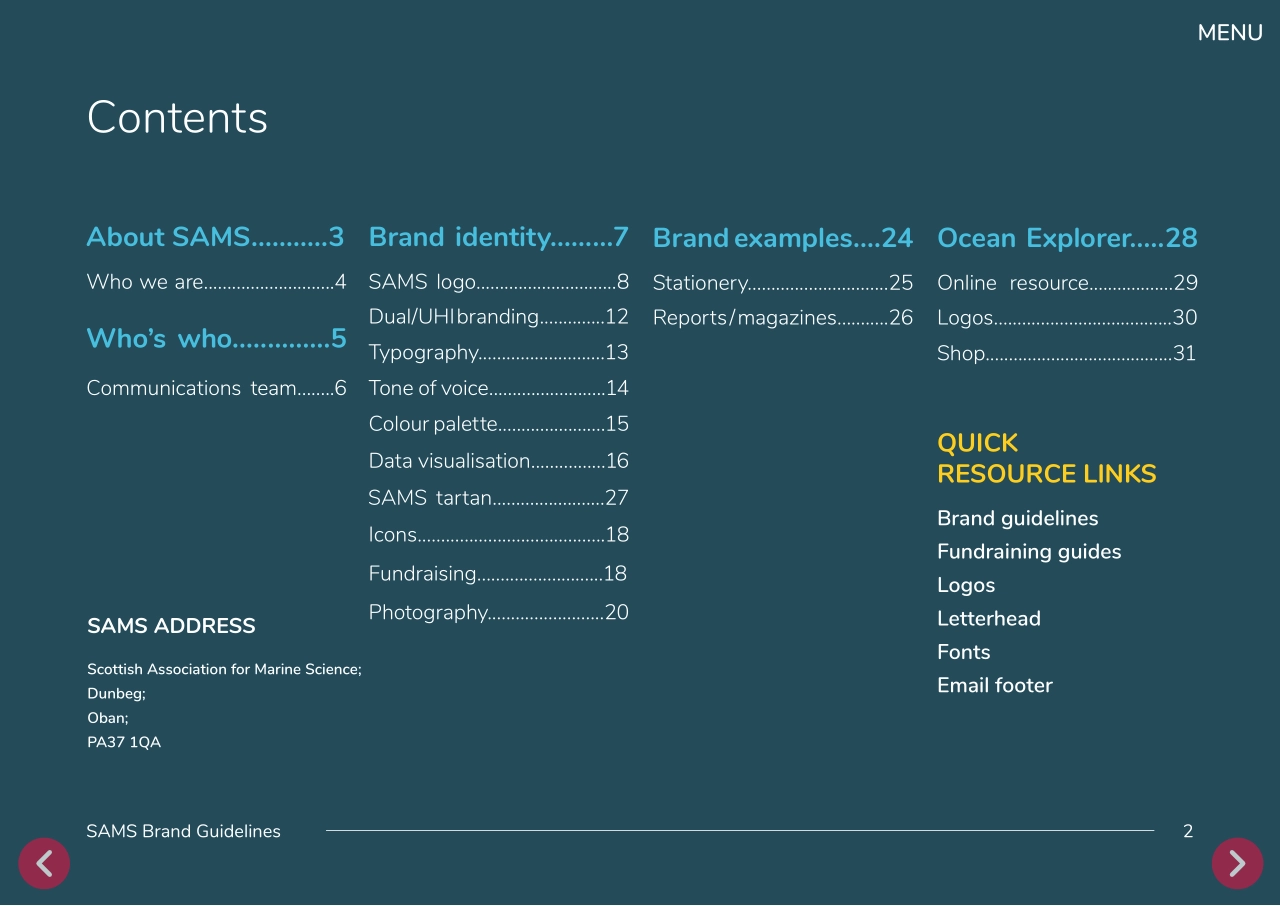Open the Letterhead quick resource link

click(x=988, y=618)
